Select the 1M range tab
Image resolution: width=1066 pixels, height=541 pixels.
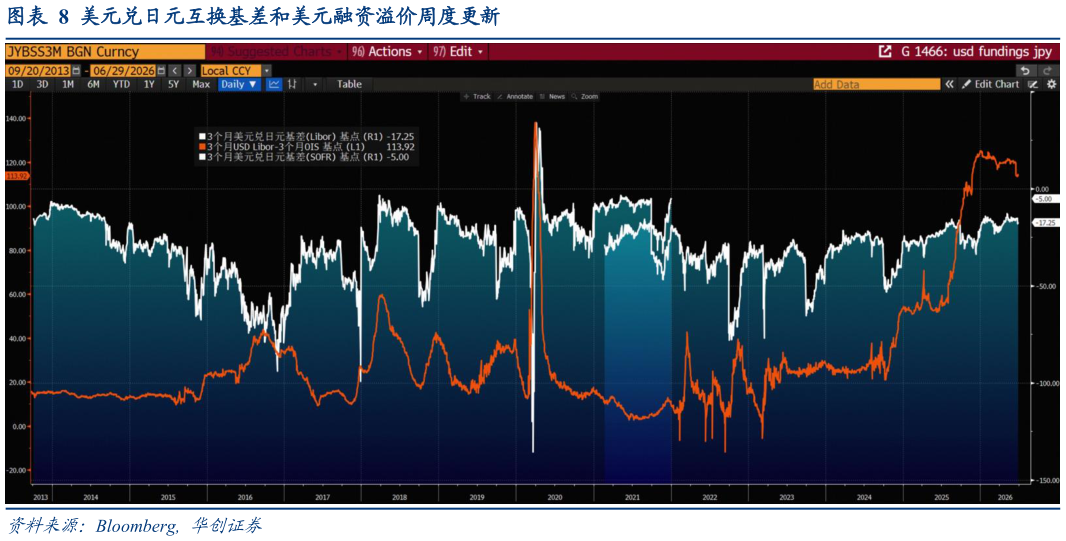click(68, 84)
